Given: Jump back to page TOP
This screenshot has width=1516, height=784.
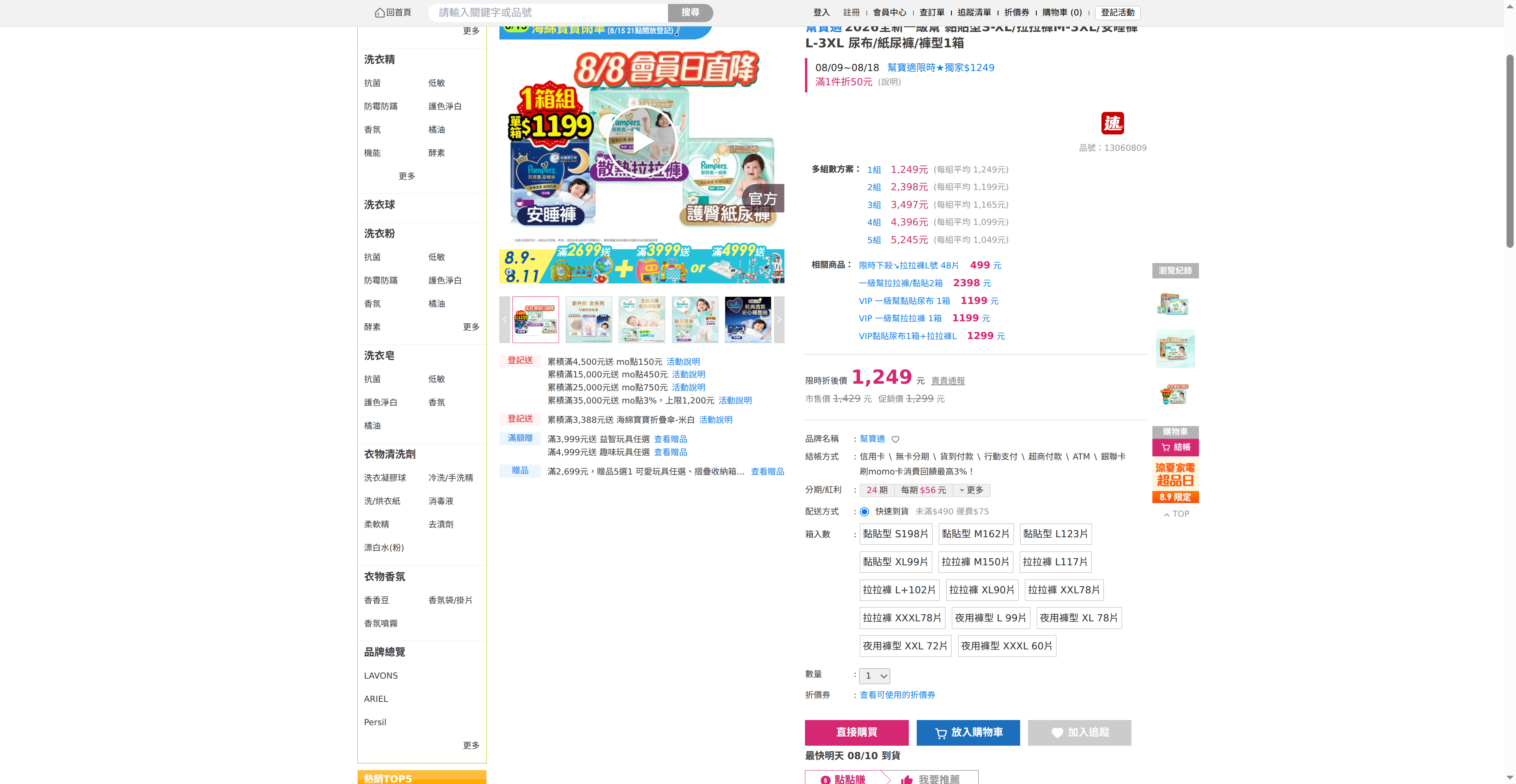Looking at the screenshot, I should click(1176, 514).
